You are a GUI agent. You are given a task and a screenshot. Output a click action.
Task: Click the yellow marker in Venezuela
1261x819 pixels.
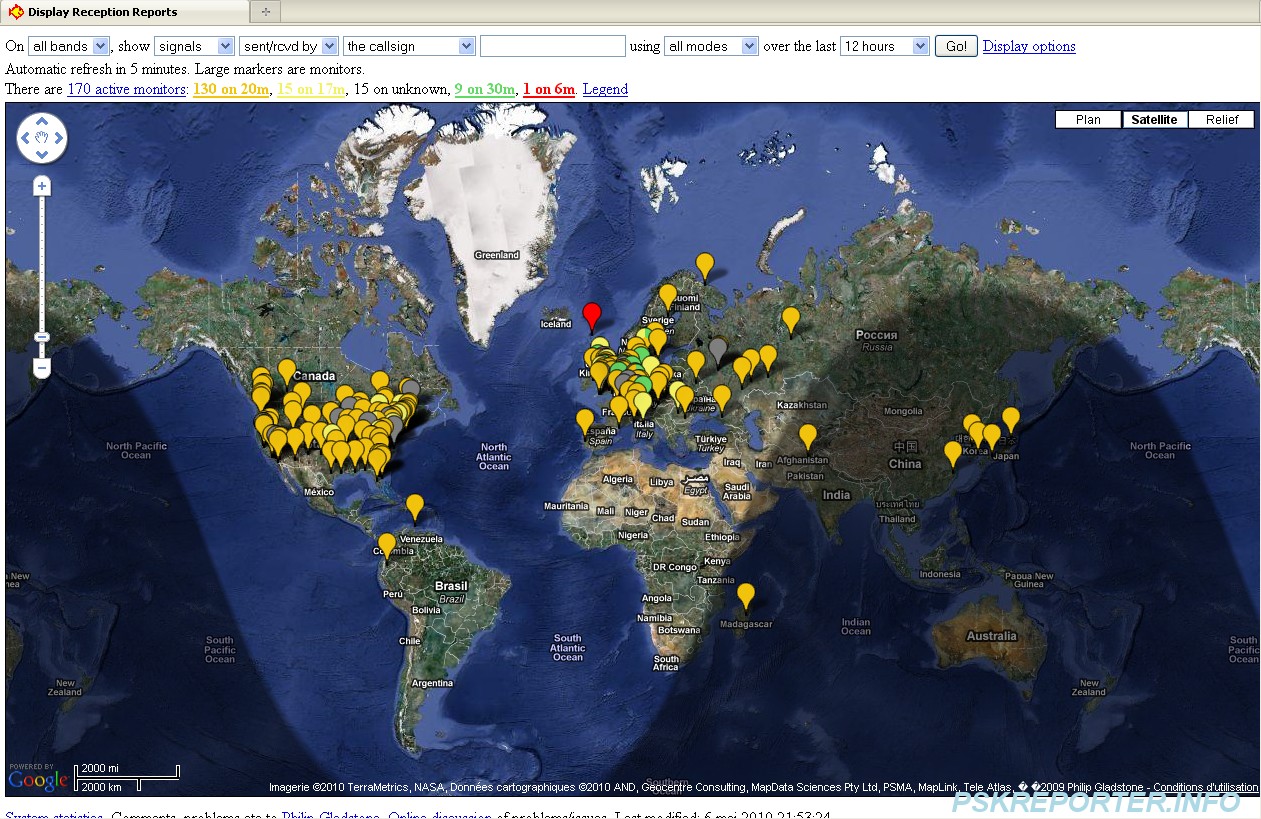[x=414, y=505]
